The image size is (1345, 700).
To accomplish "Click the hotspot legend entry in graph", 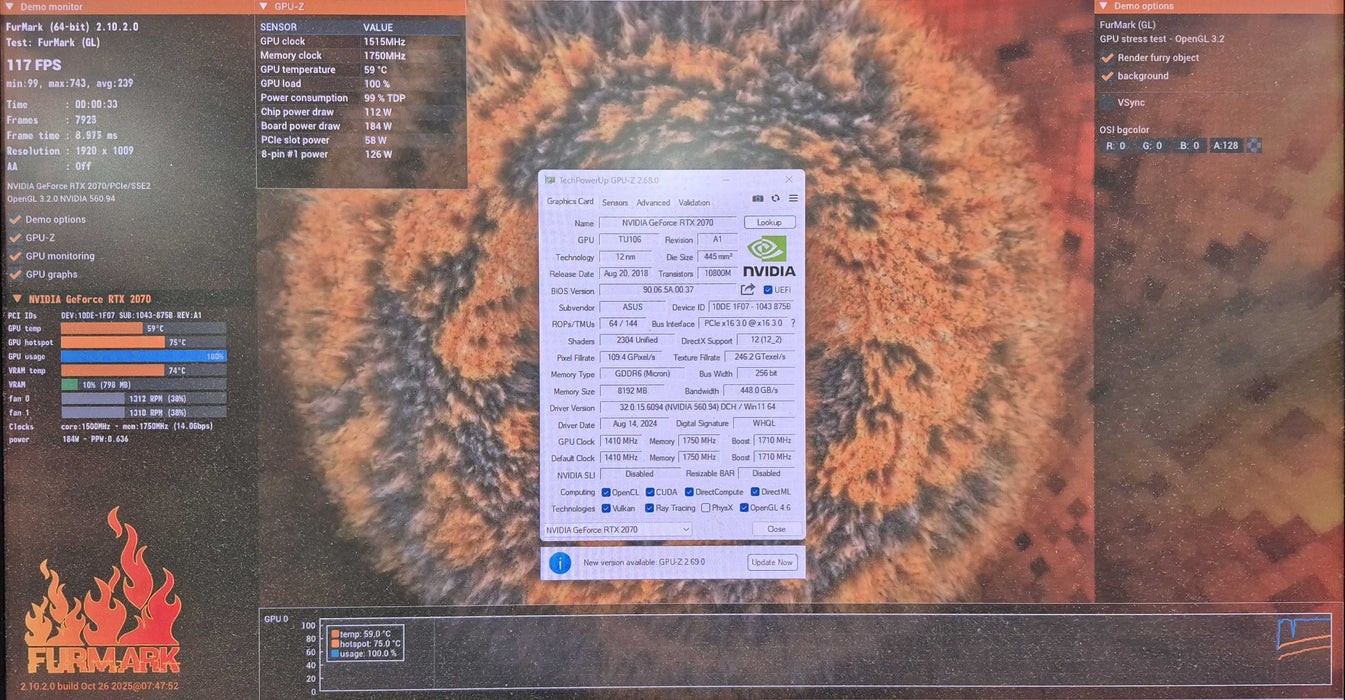I will 367,643.
